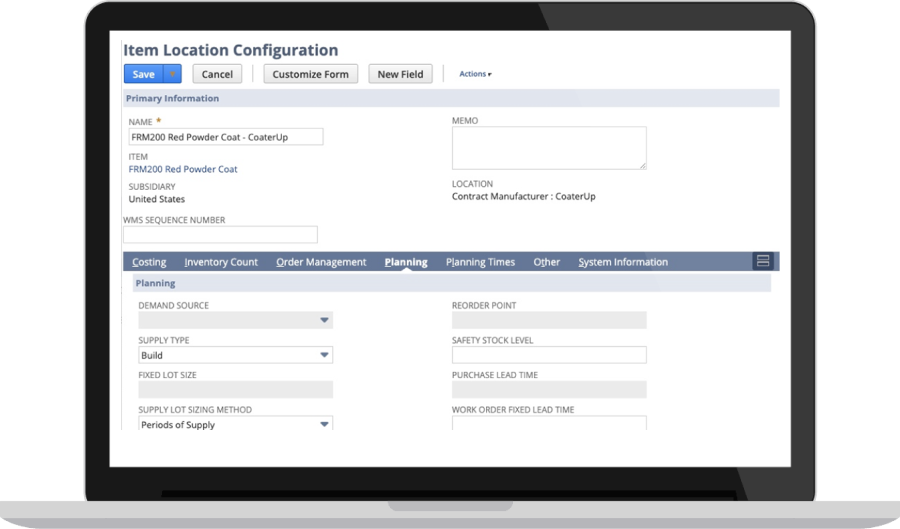Viewport: 900px width, 529px height.
Task: Click the Safety Stock Level field
Action: click(x=549, y=355)
